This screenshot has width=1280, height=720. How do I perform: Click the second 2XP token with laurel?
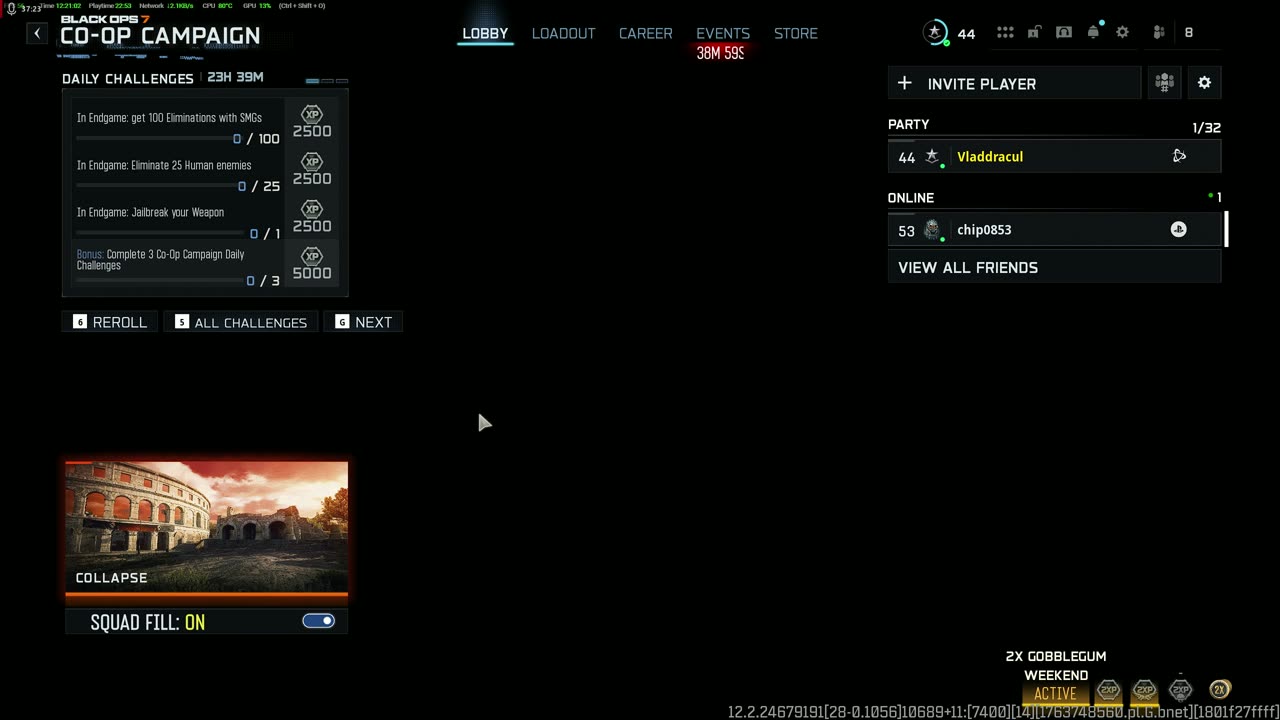click(1145, 690)
